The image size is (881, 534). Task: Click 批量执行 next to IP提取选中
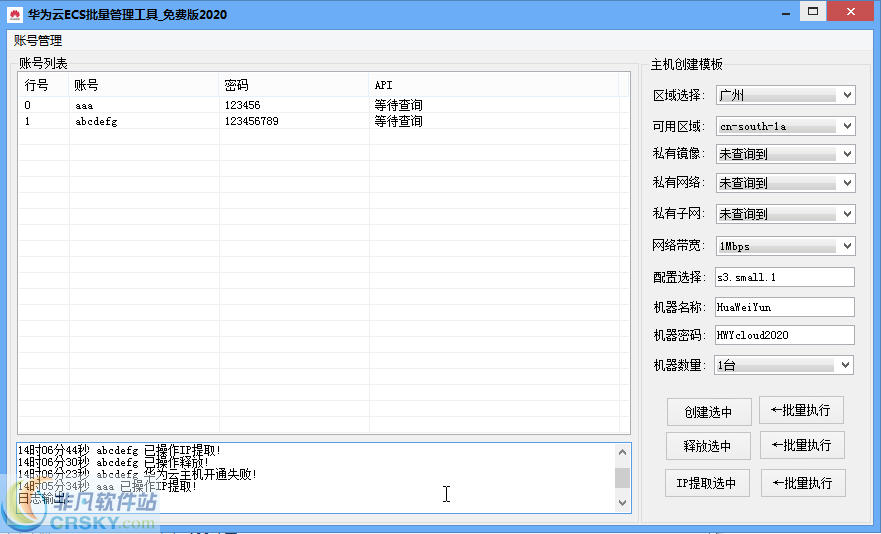(803, 483)
